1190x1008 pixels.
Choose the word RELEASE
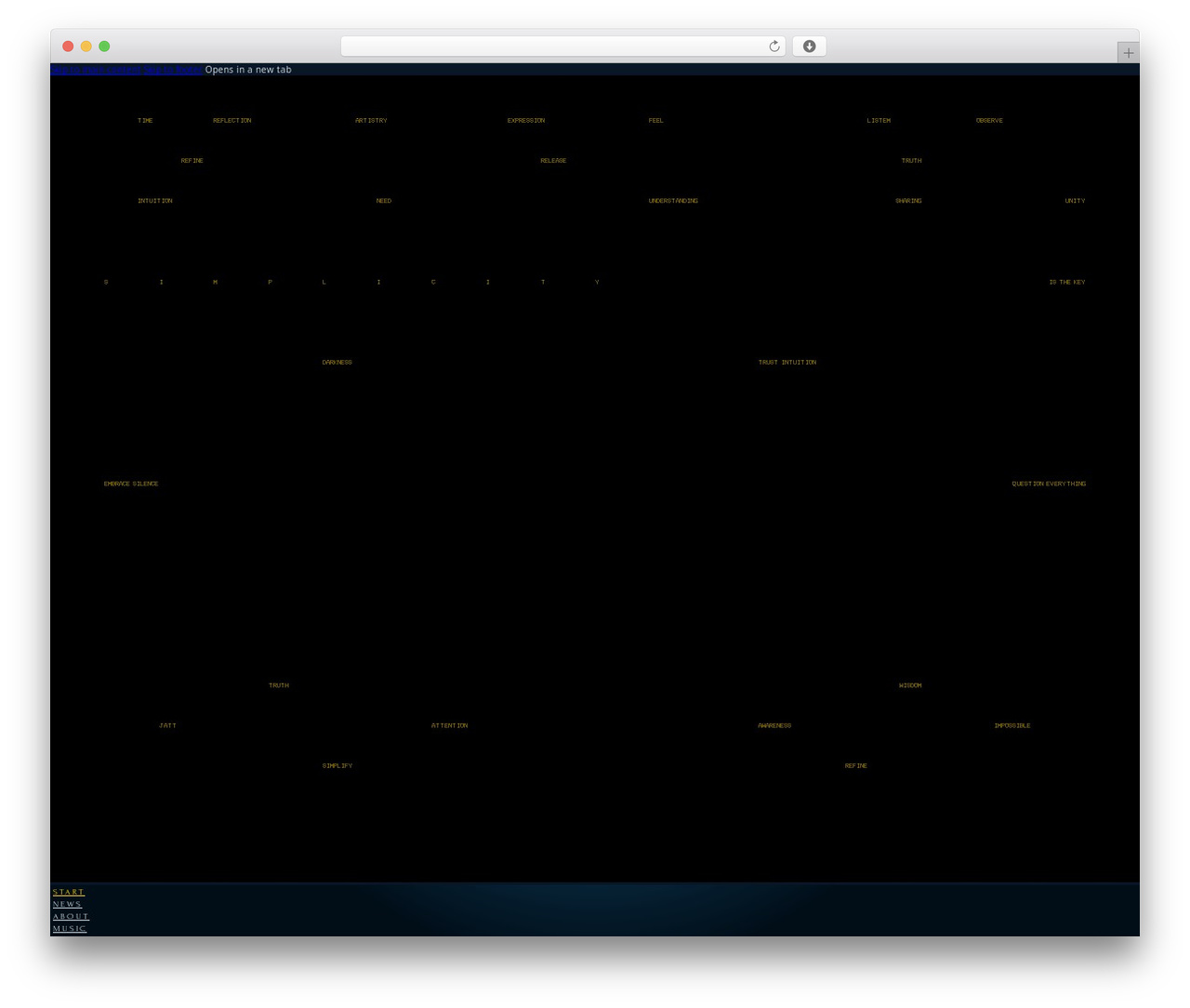(553, 161)
